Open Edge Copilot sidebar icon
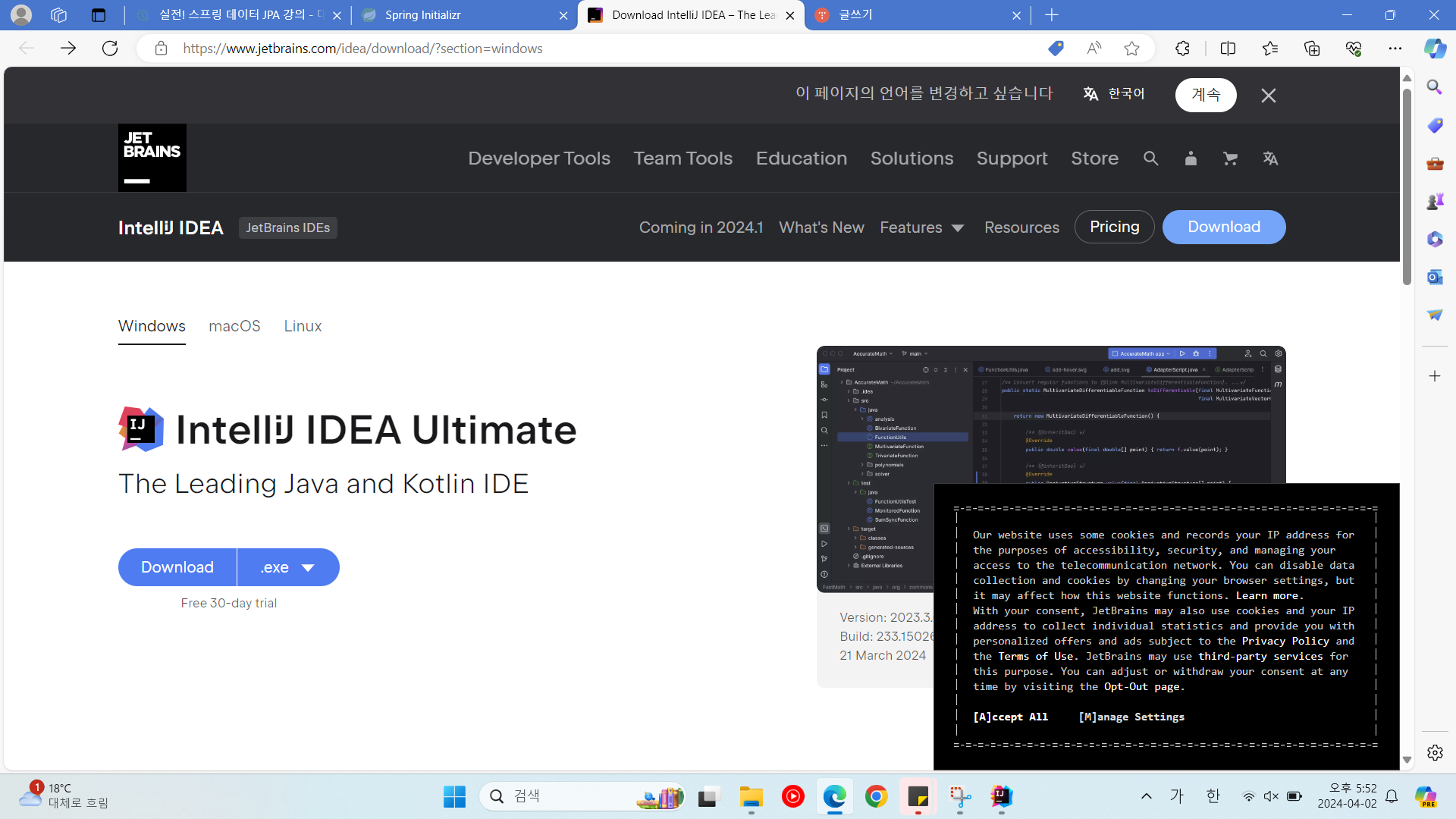The width and height of the screenshot is (1456, 819). [x=1434, y=49]
